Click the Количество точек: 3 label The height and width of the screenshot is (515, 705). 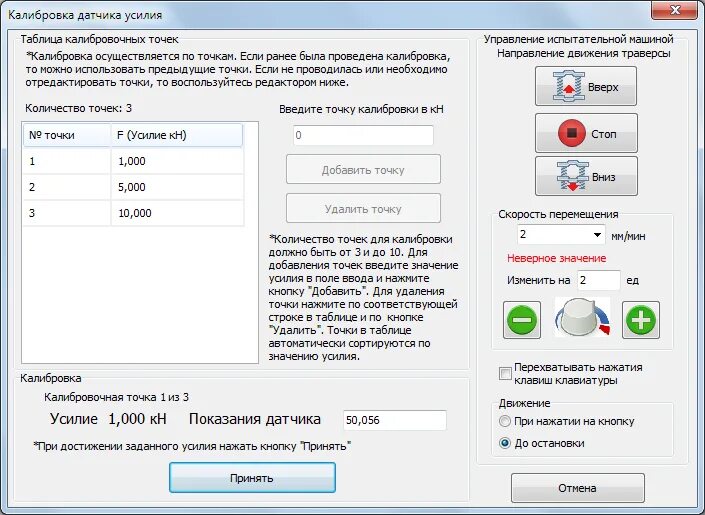[78, 108]
